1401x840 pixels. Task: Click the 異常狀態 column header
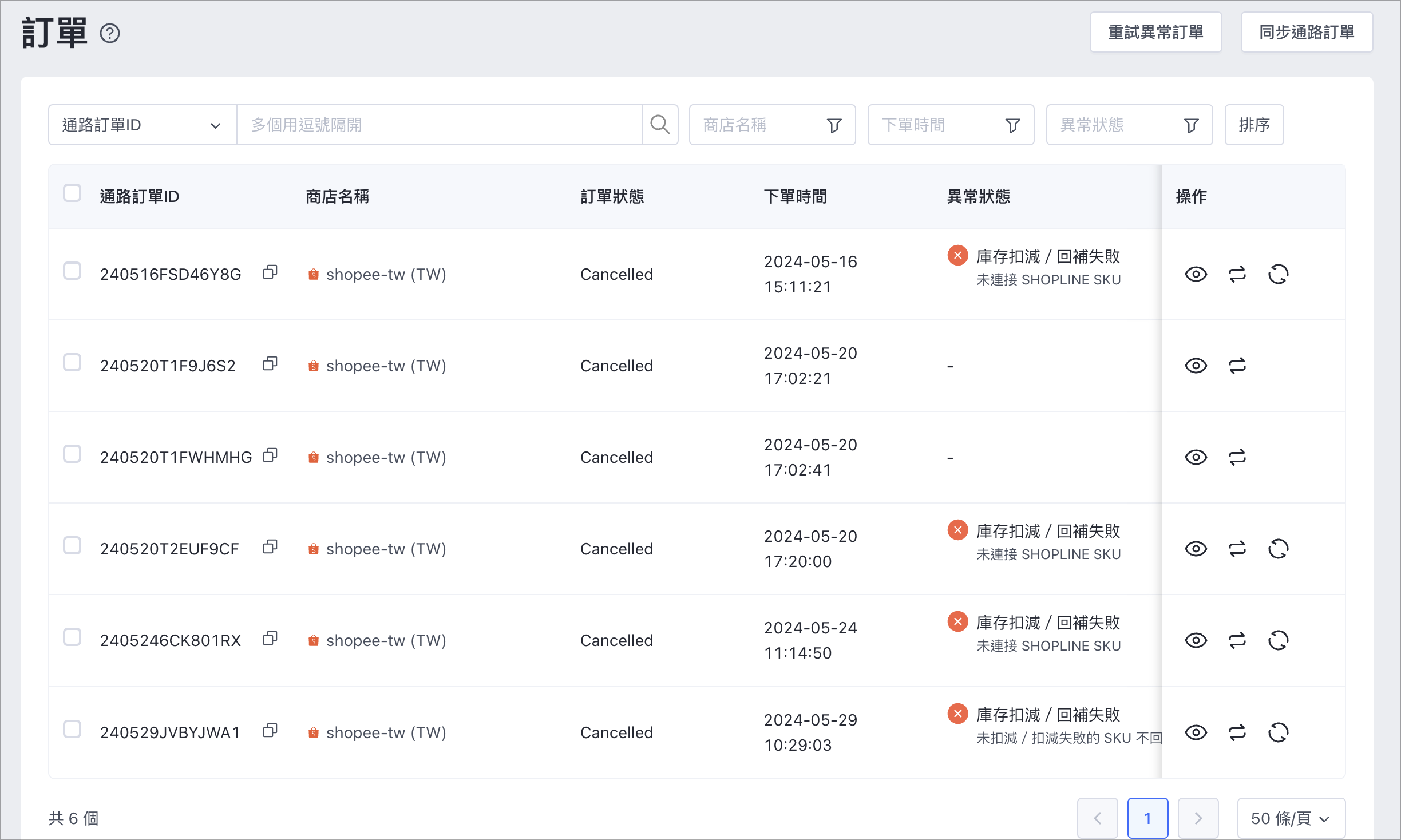(979, 196)
